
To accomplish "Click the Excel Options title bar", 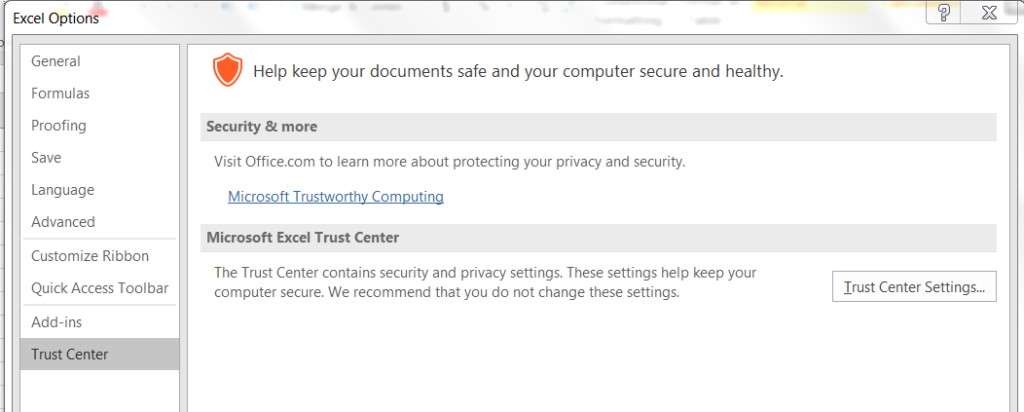I will tap(457, 18).
